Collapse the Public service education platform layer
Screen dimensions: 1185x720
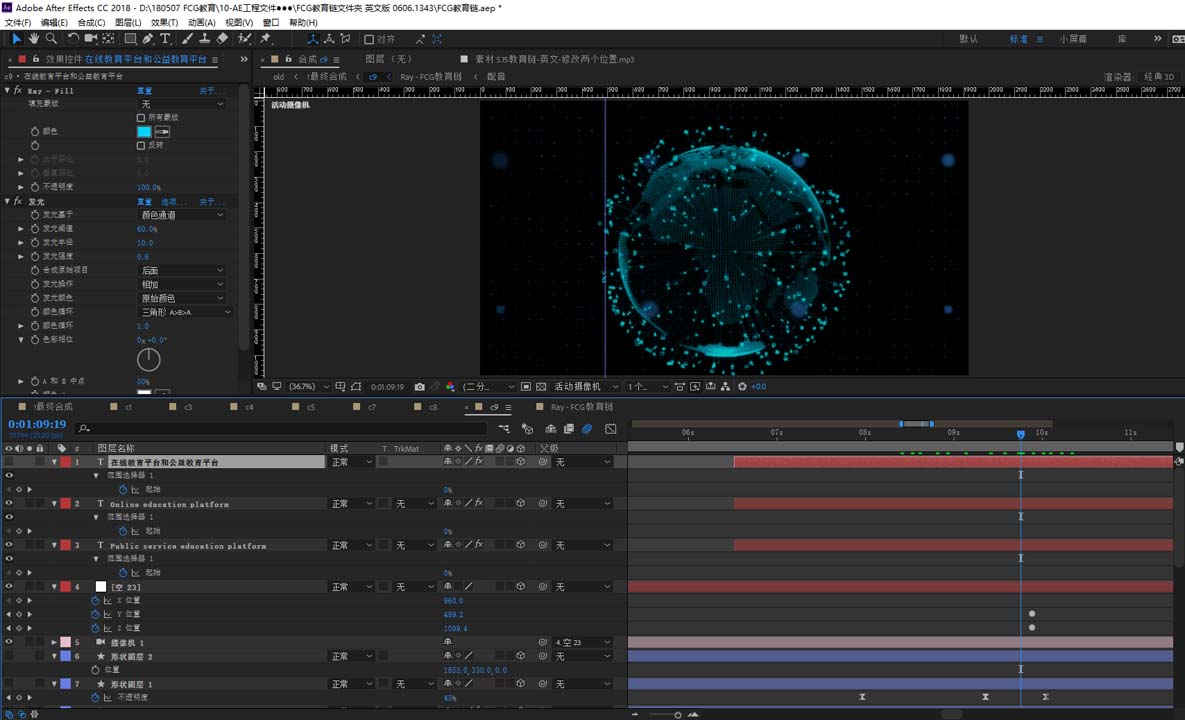55,546
